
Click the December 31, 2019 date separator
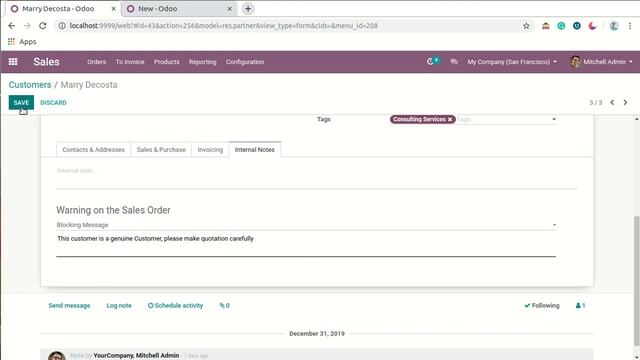coord(317,333)
